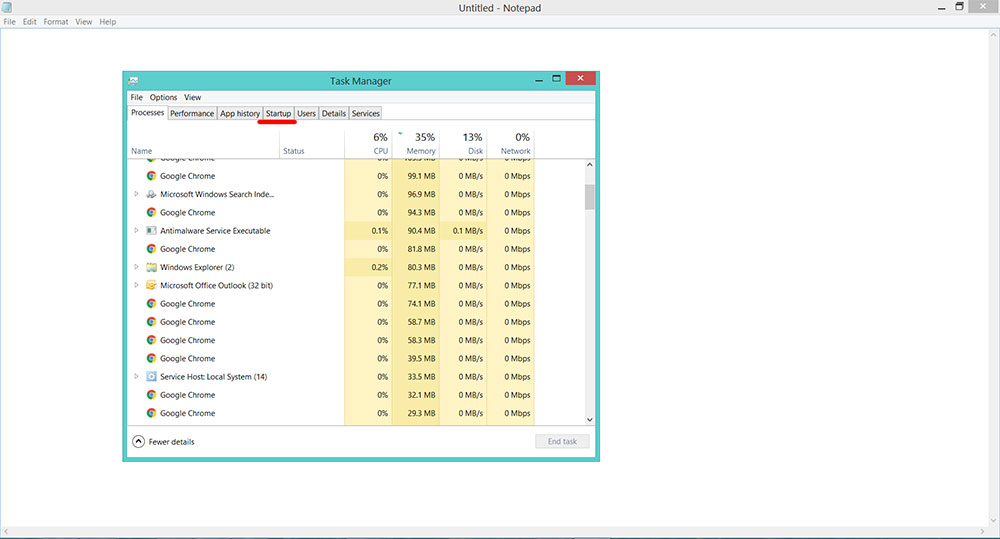
Task: Select the 96.9 MB memory cell
Action: [x=415, y=194]
